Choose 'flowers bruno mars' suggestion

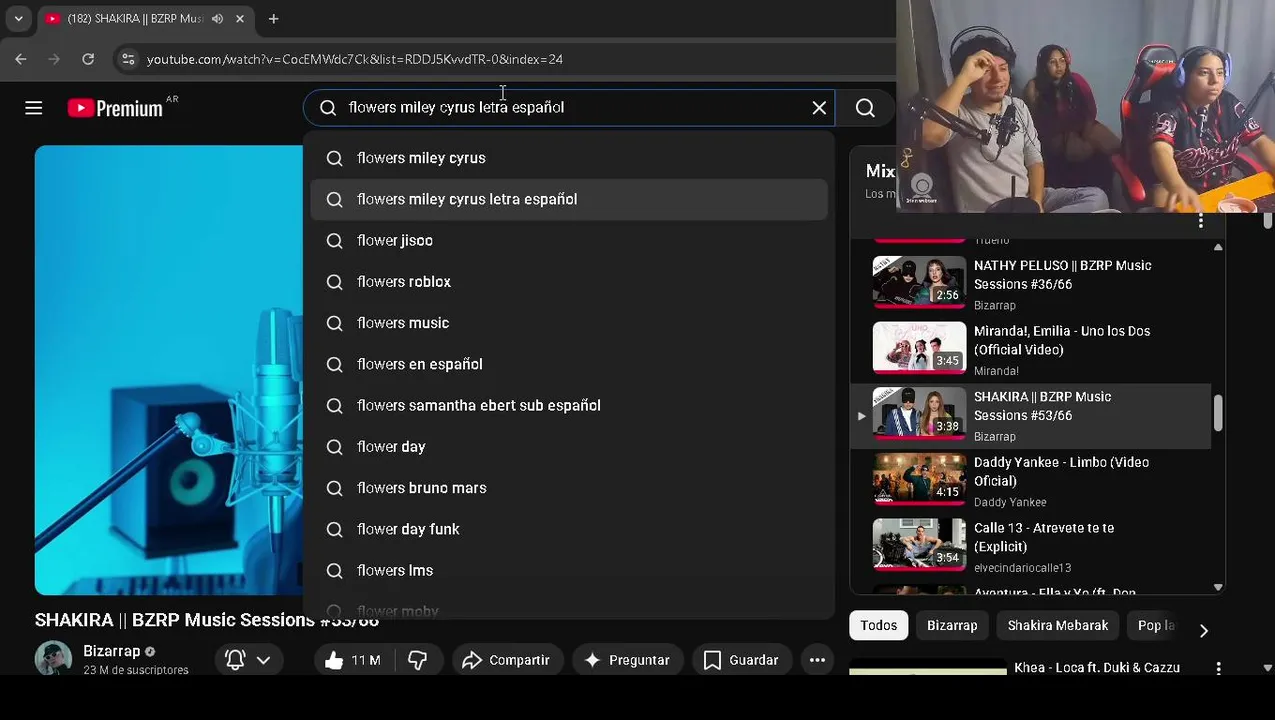569,488
